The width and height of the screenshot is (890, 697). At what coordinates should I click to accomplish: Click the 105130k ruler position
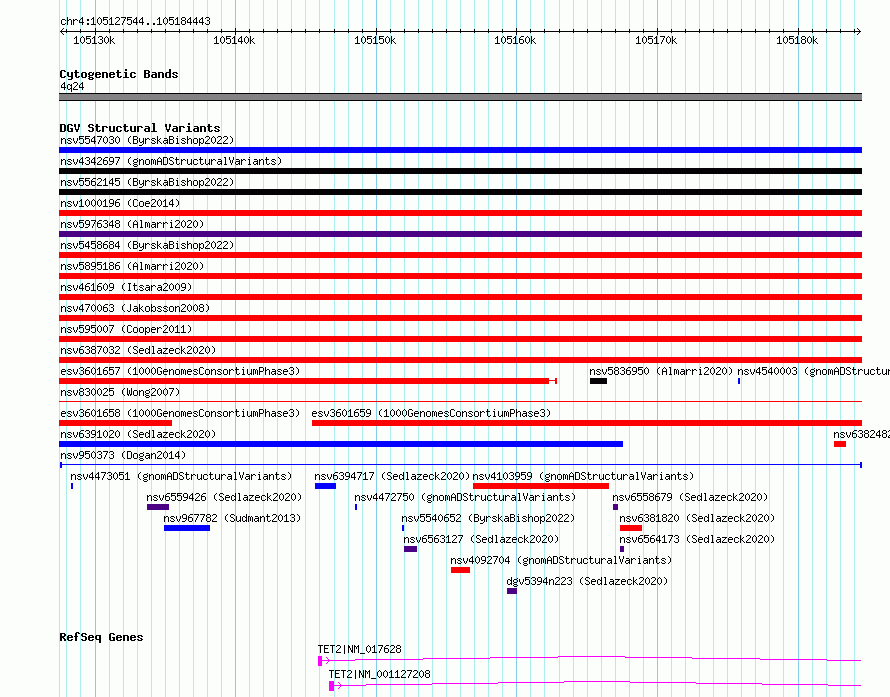(x=94, y=40)
